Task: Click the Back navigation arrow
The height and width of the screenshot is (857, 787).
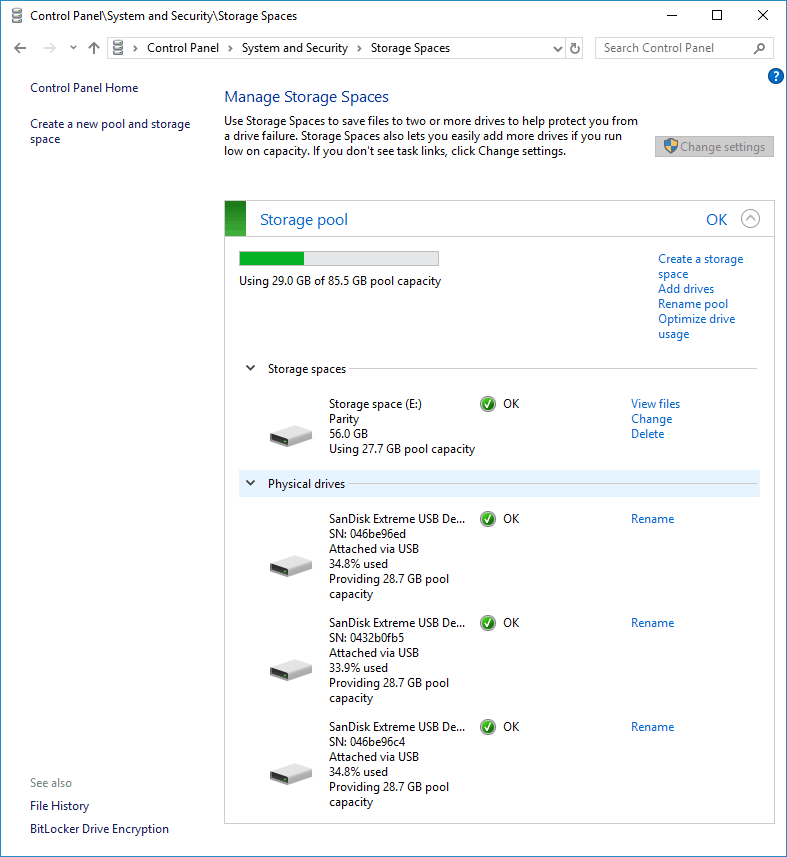Action: coord(20,48)
